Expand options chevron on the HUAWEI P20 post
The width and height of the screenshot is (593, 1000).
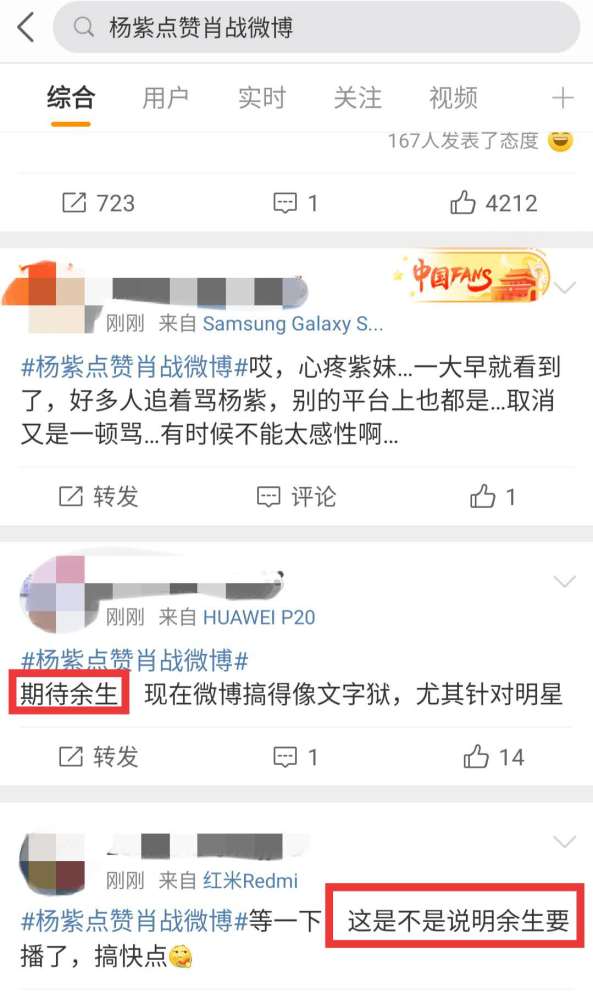coord(564,581)
